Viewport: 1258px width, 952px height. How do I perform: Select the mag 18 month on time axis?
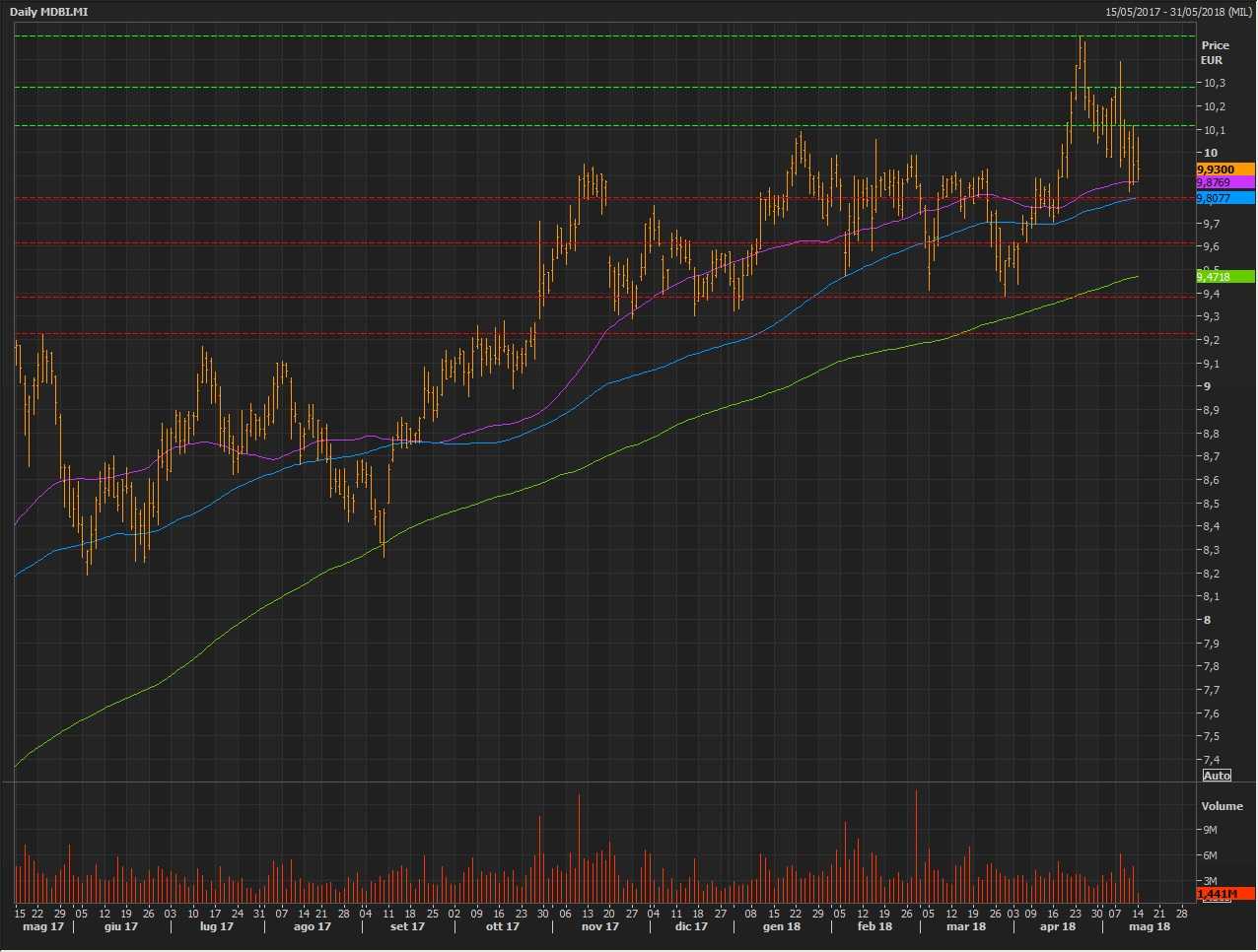point(1149,926)
